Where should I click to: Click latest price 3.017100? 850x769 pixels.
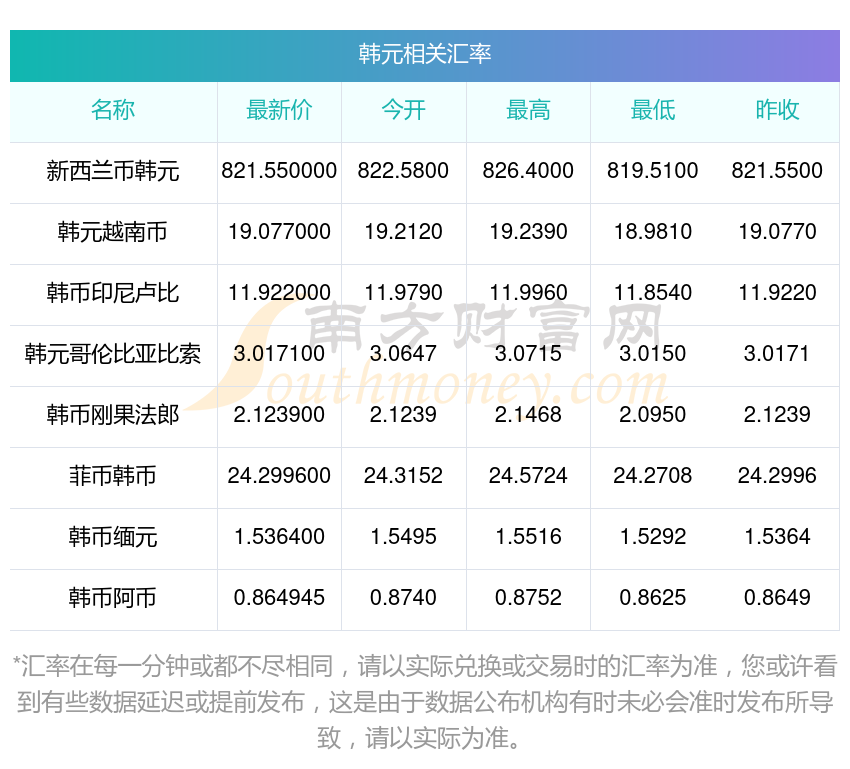click(279, 354)
